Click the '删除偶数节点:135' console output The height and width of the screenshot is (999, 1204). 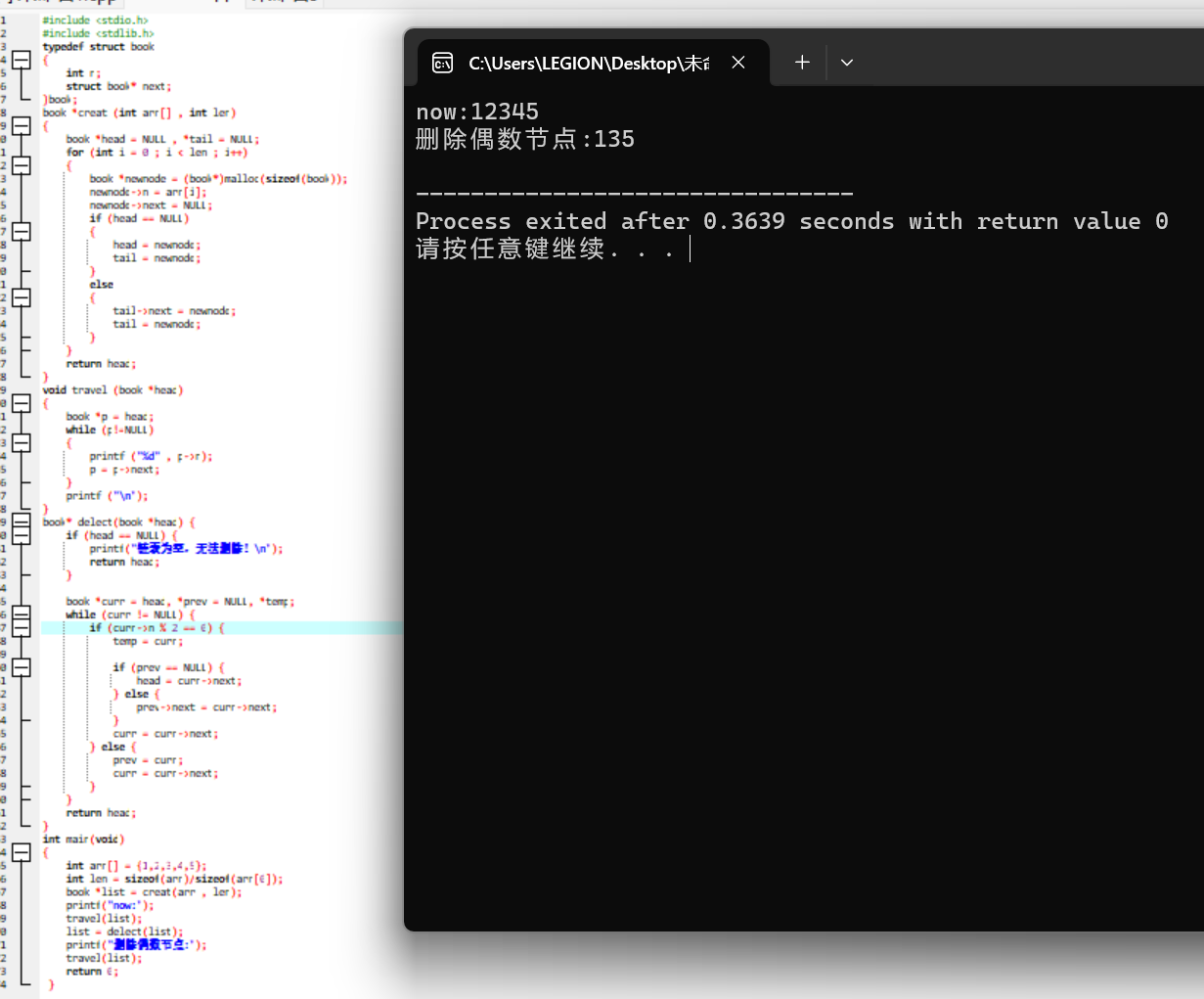(525, 139)
